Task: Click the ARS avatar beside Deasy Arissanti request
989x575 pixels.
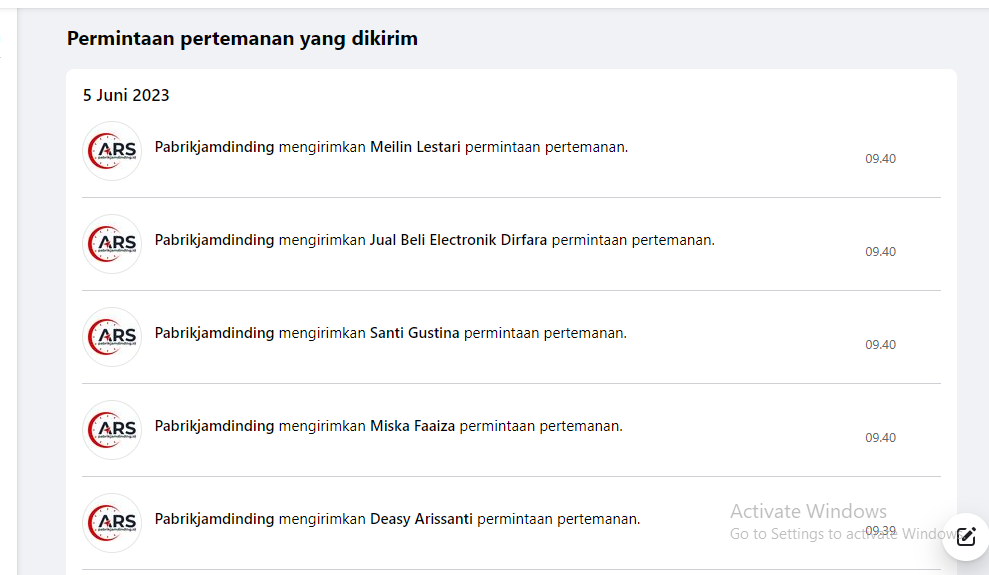Action: 112,523
